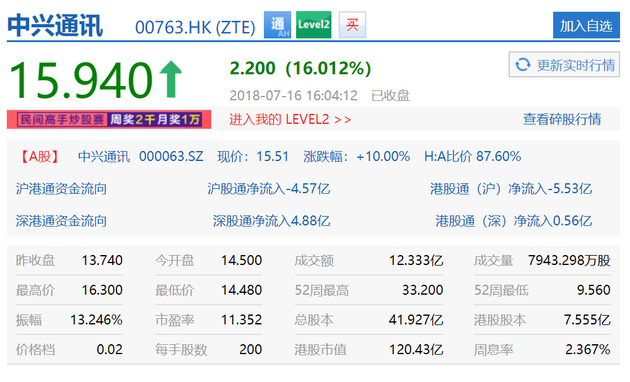Image resolution: width=630 pixels, height=382 pixels.
Task: Click the 昨收盘 label
Action: (35, 260)
